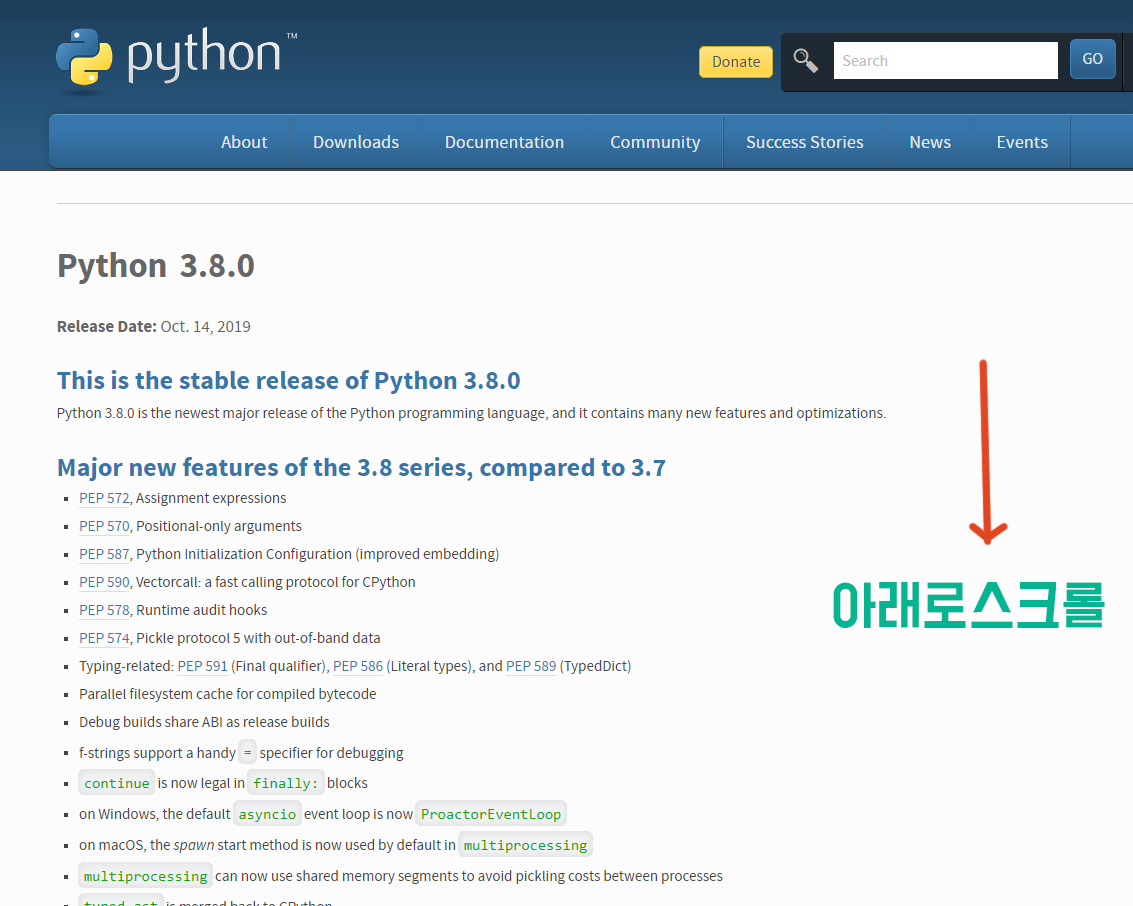
Task: Click the 'ProactorEventLoop' code snippet
Action: 491,814
